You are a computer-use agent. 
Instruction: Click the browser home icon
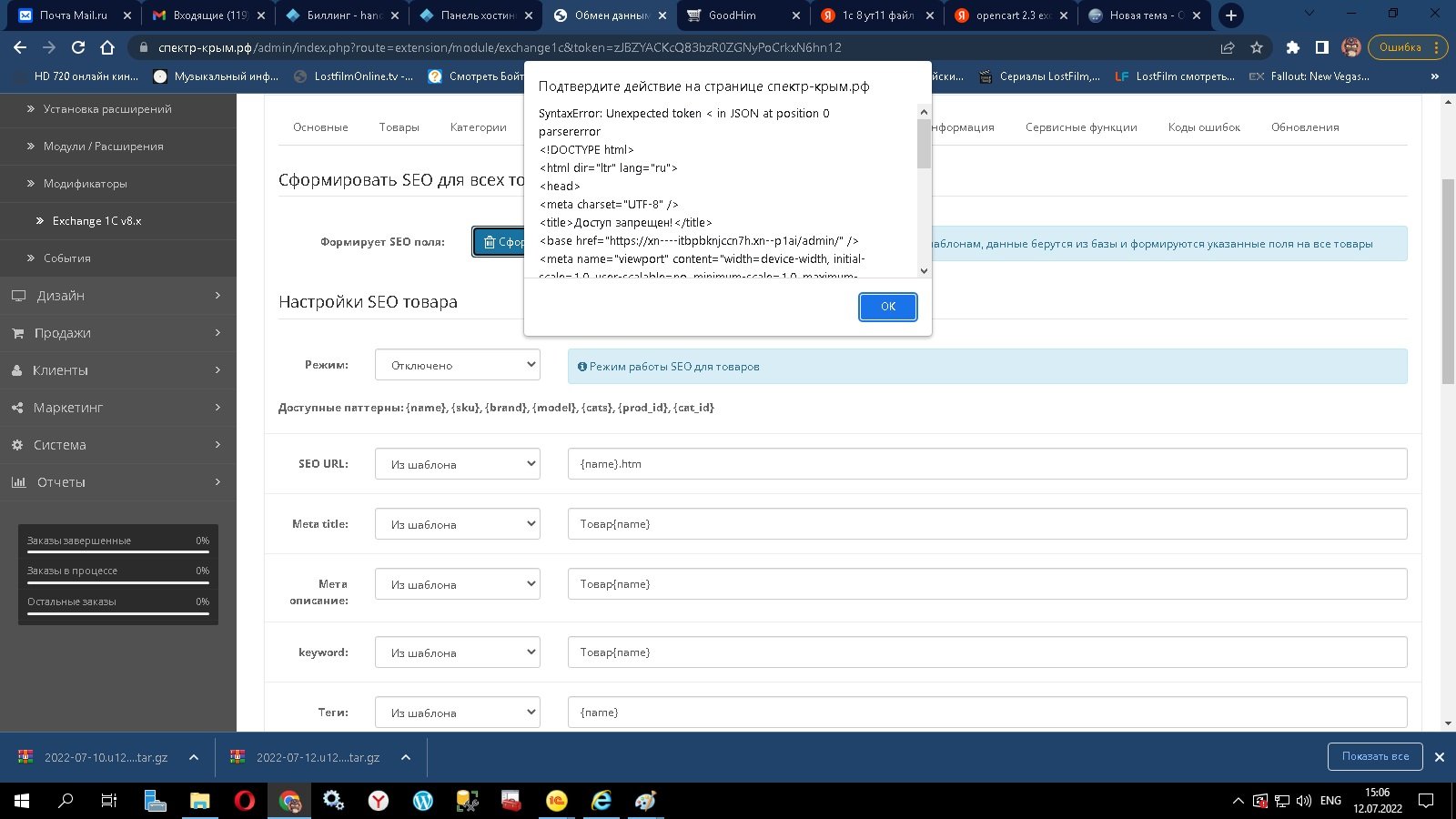(107, 47)
